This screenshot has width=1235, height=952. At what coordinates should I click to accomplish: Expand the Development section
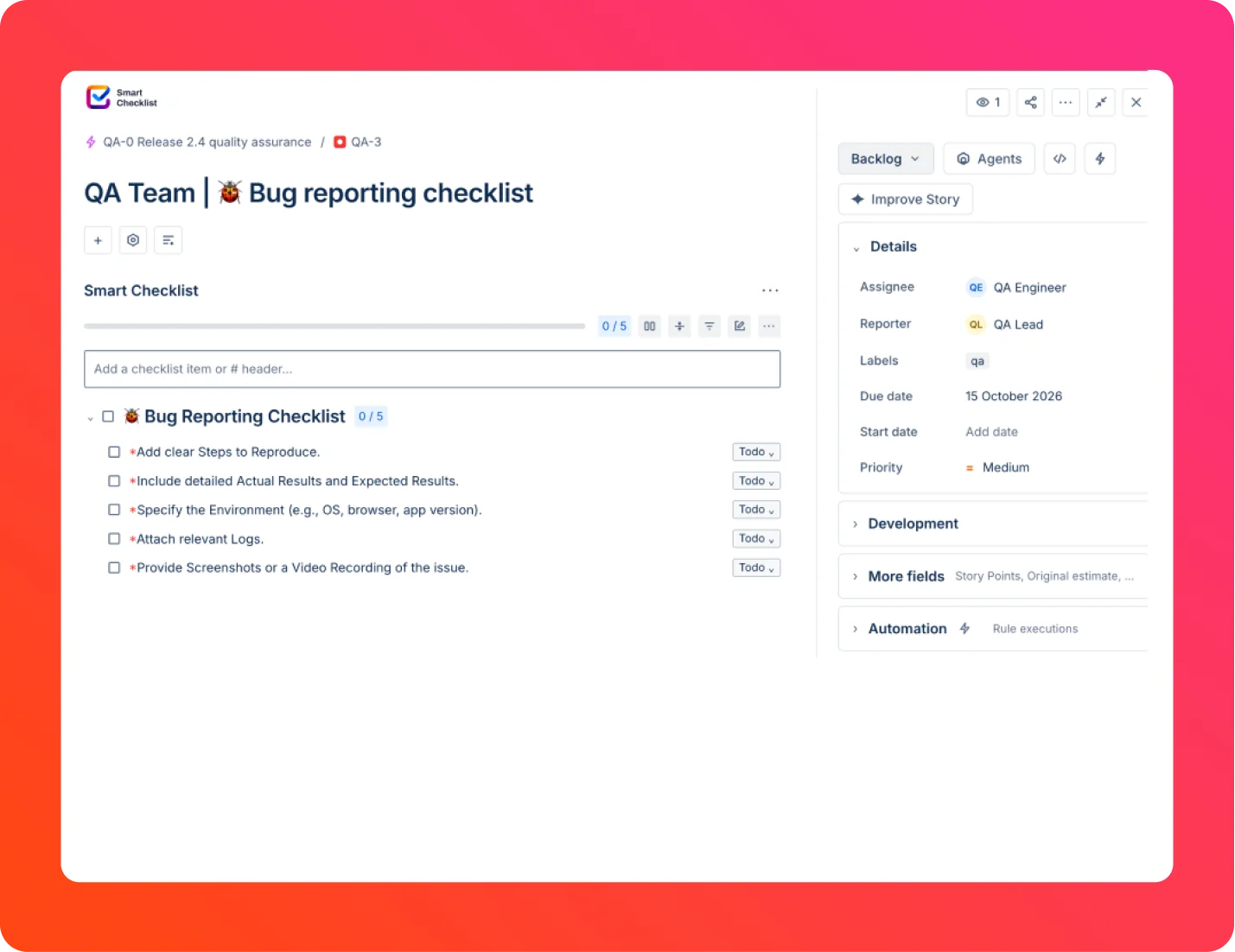click(x=856, y=524)
